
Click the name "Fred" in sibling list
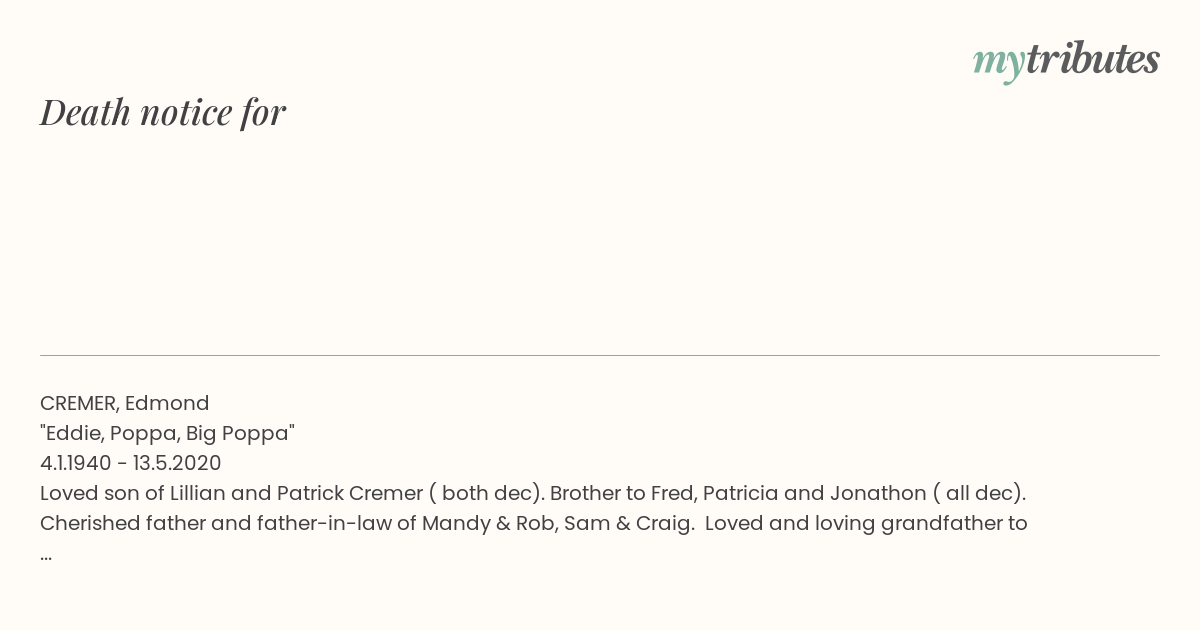(672, 493)
